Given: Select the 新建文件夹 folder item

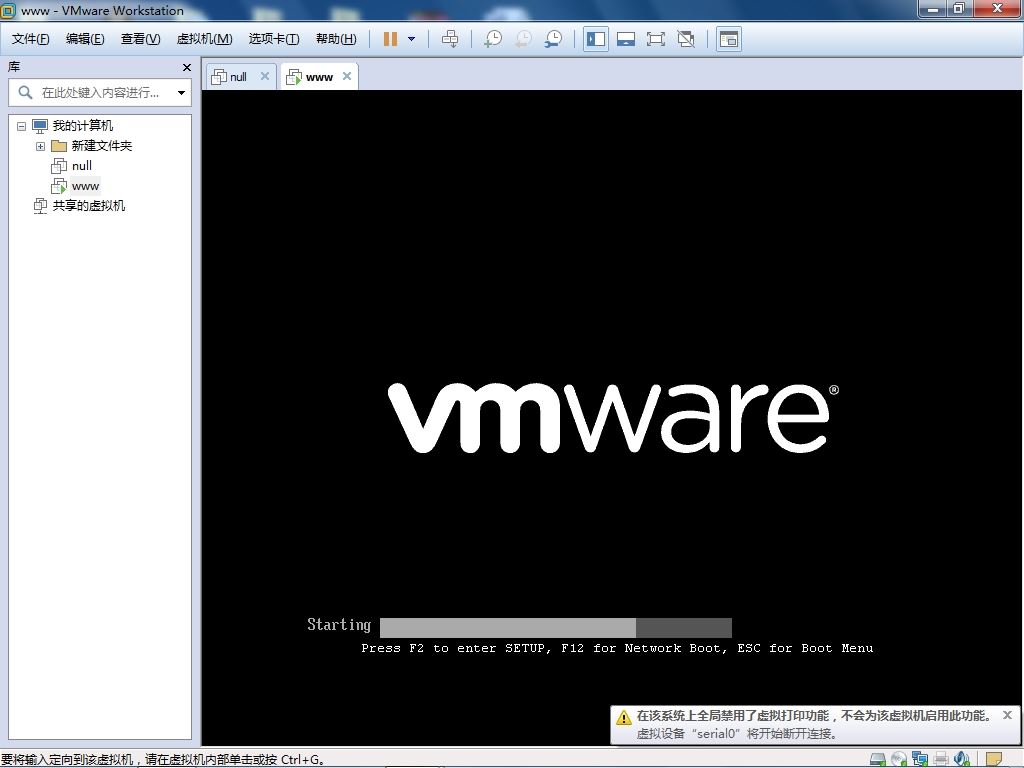Looking at the screenshot, I should [101, 146].
